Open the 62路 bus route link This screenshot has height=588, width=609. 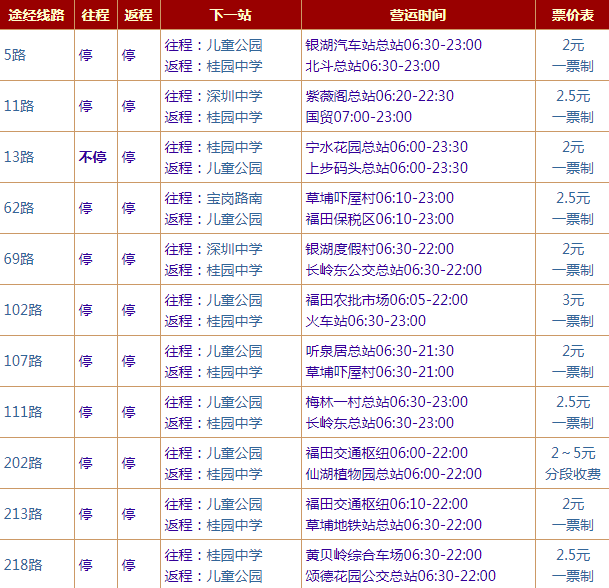pyautogui.click(x=19, y=208)
